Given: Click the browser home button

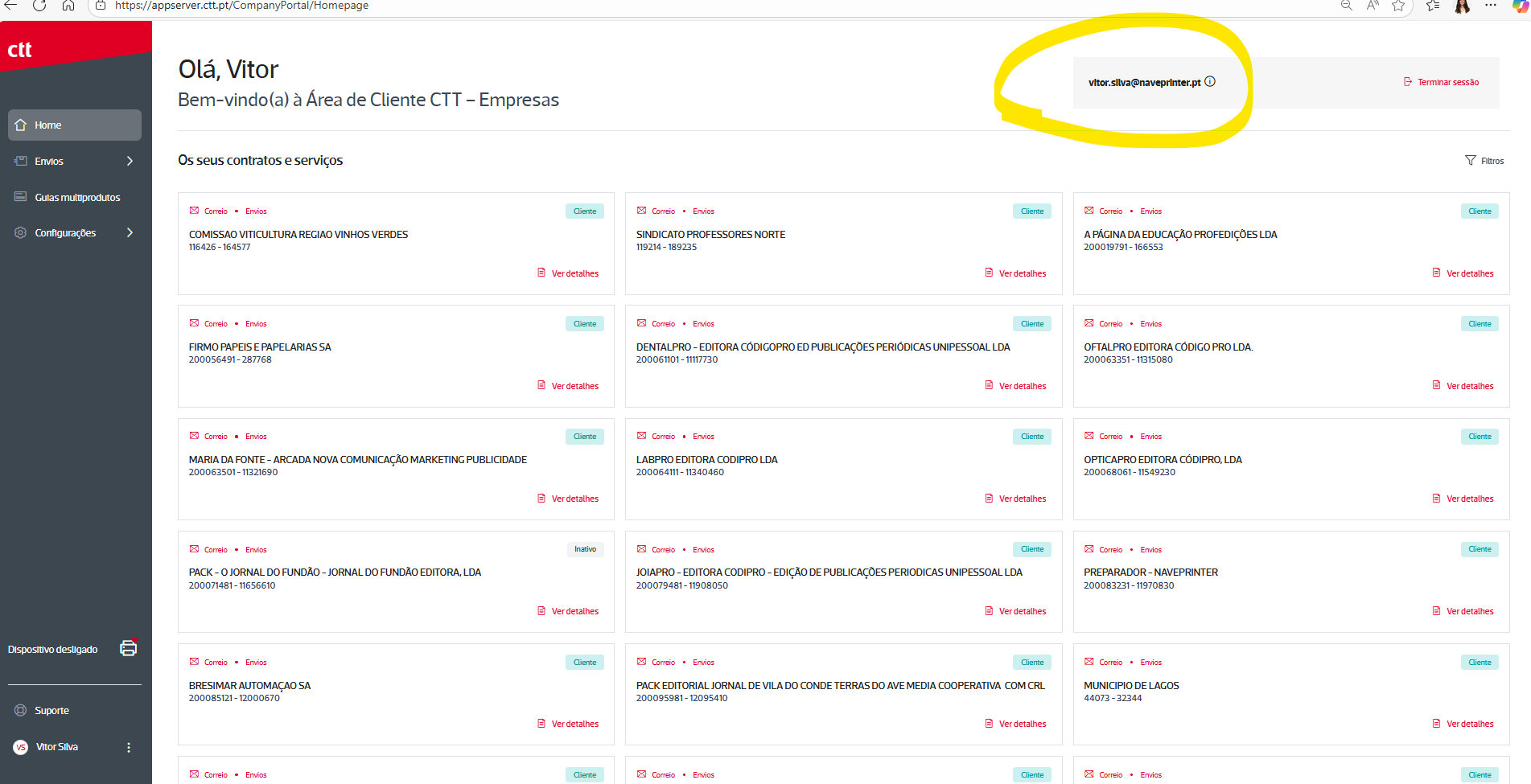Looking at the screenshot, I should pos(68,5).
